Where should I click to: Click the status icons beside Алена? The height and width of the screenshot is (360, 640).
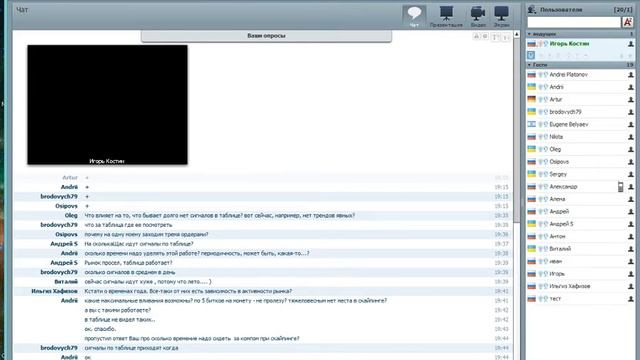tap(543, 199)
